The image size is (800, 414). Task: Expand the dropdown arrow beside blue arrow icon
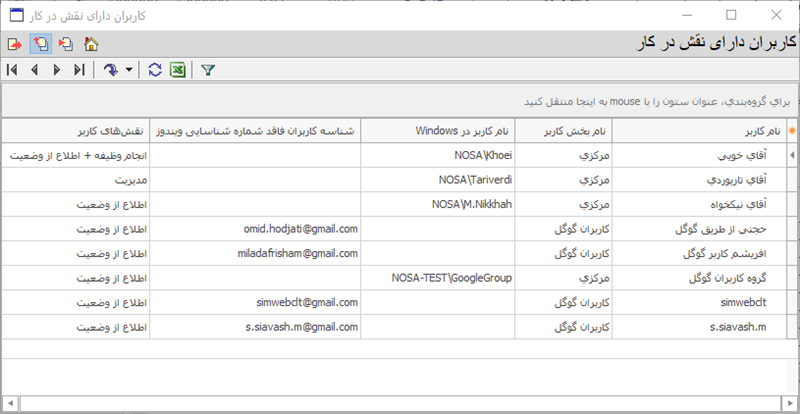click(130, 70)
